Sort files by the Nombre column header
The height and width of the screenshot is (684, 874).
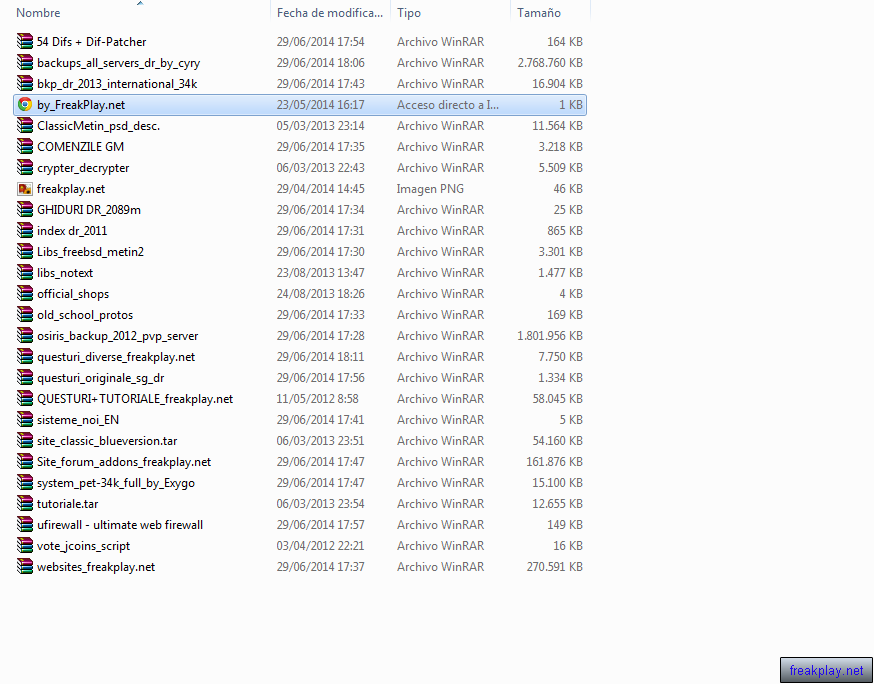(x=140, y=13)
